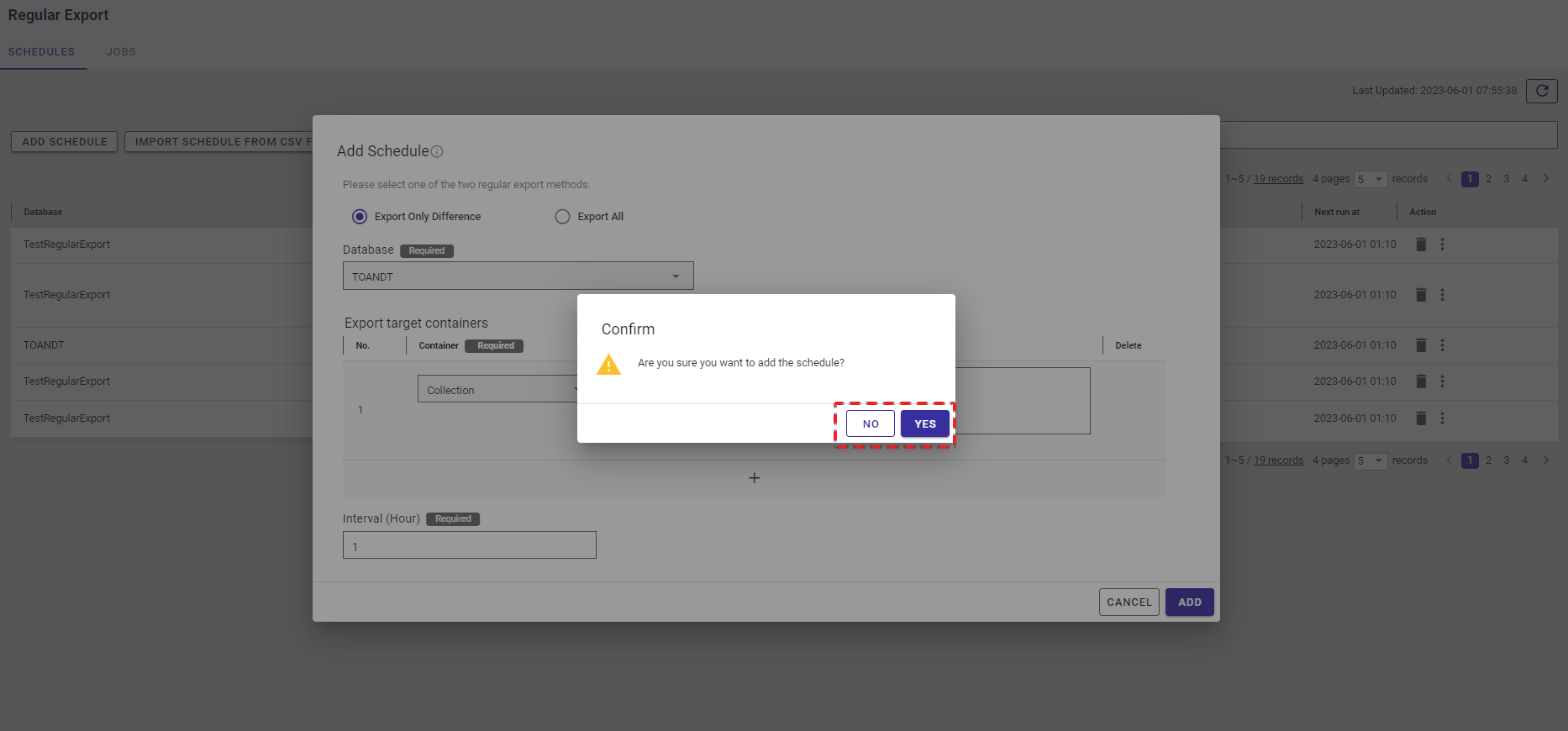The image size is (1568, 731).
Task: Open the three-dot menu in the first schedule row
Action: pyautogui.click(x=1442, y=245)
